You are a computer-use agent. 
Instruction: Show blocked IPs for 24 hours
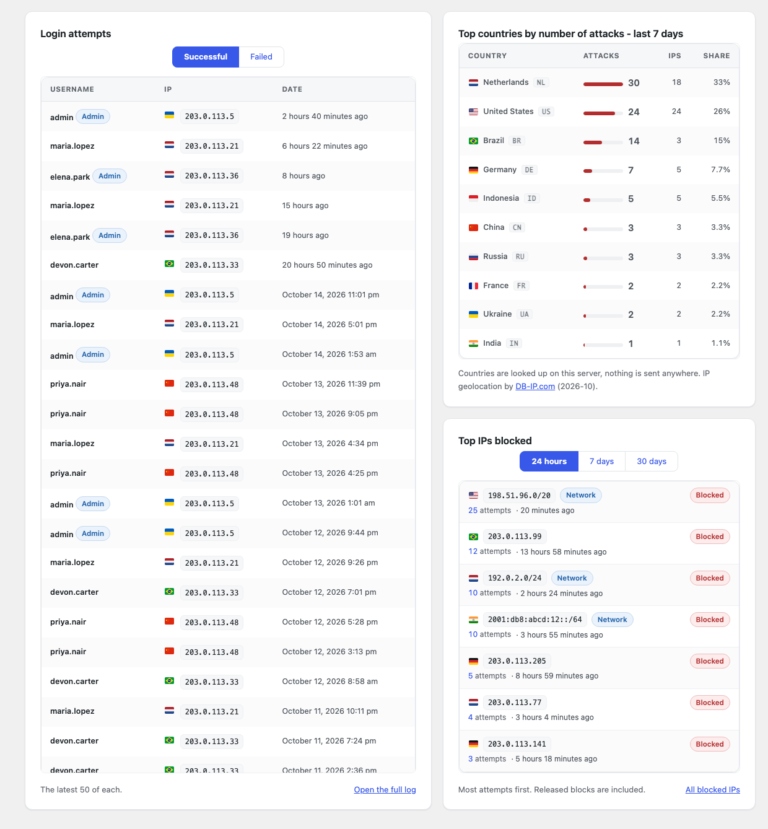[x=549, y=462]
